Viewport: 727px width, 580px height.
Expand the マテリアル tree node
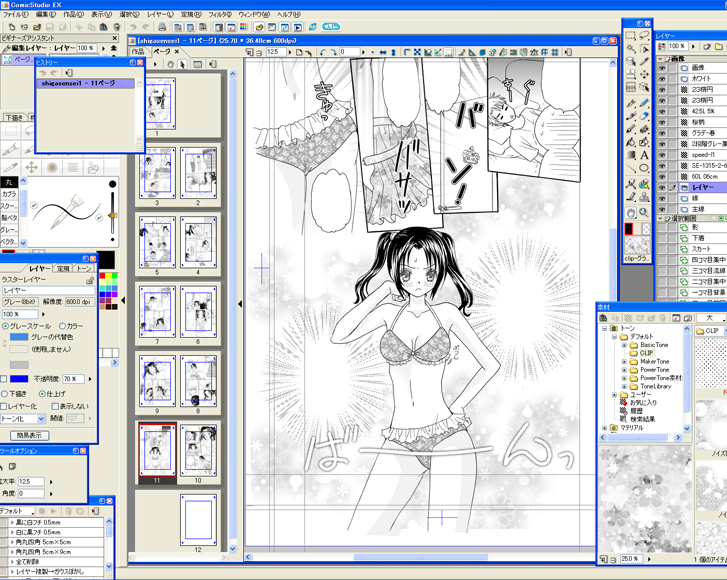(605, 428)
